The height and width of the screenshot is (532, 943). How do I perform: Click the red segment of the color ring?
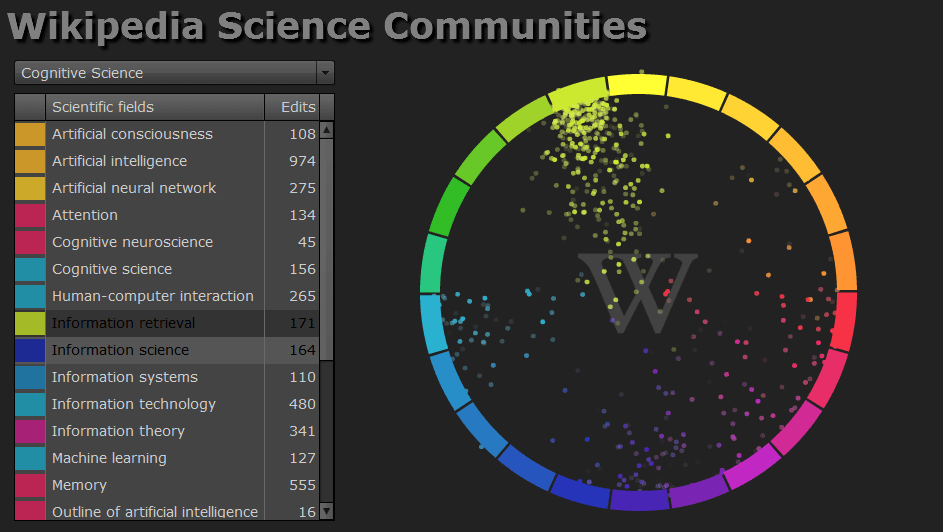click(x=845, y=321)
